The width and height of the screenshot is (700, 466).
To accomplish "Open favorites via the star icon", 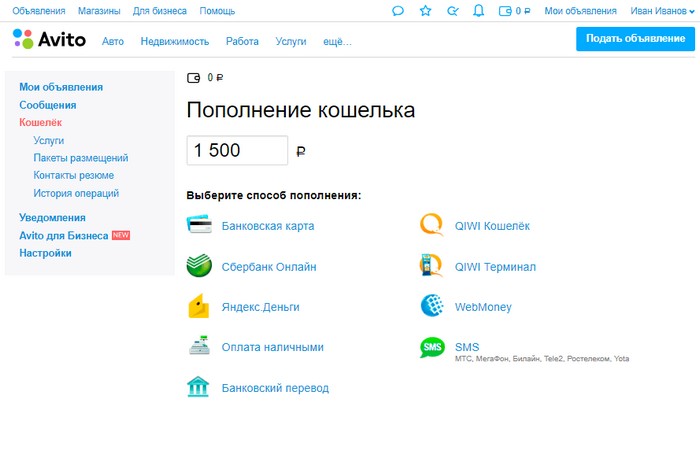I will [x=425, y=10].
